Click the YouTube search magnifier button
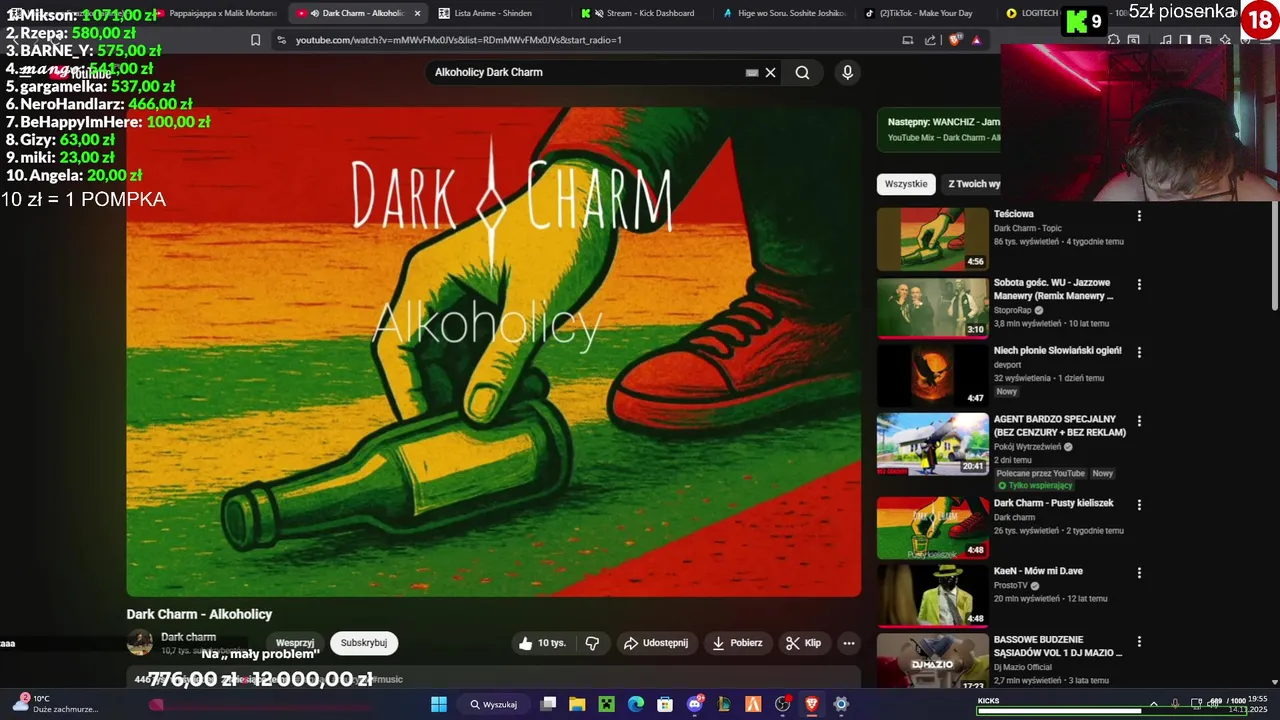The height and width of the screenshot is (720, 1280). click(x=802, y=72)
